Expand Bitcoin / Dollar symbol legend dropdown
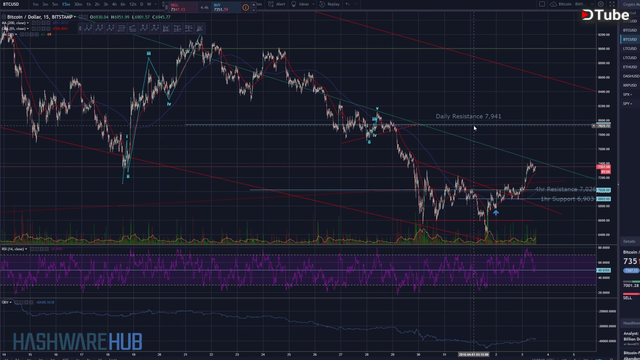The height and width of the screenshot is (360, 640). (75, 17)
